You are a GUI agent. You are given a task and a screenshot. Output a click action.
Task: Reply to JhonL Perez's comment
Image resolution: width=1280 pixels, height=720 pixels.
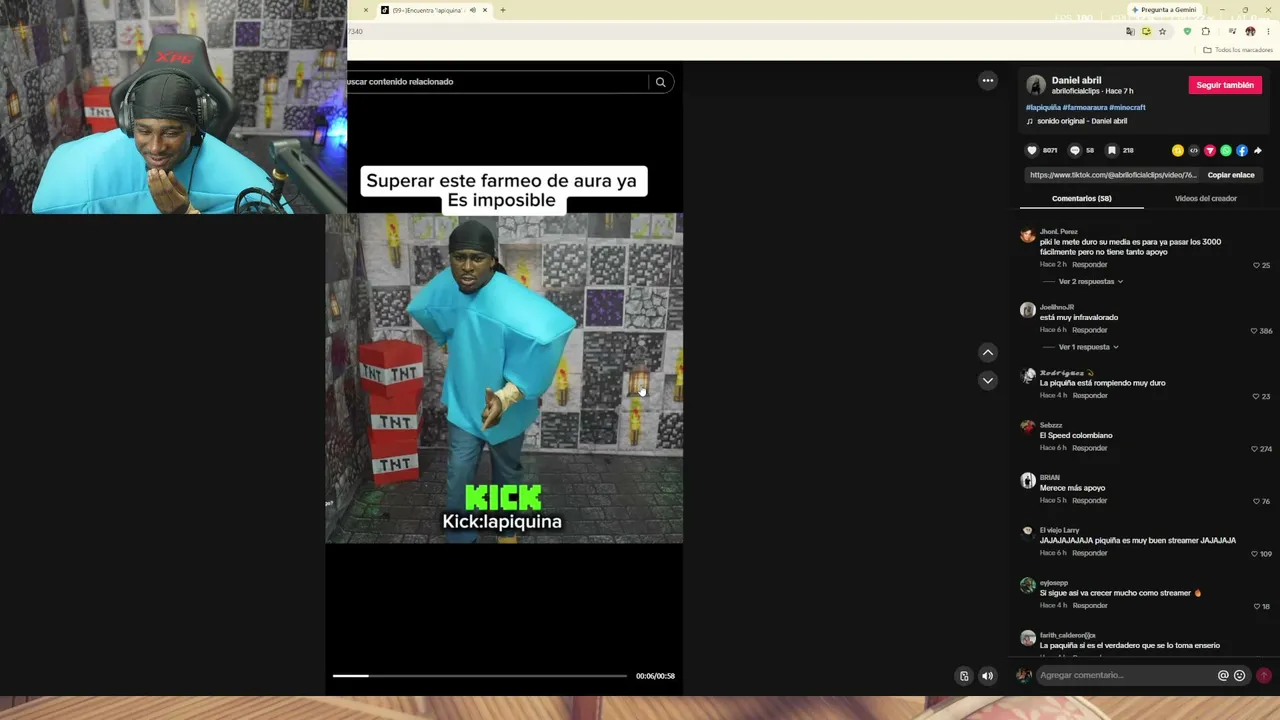pyautogui.click(x=1090, y=265)
